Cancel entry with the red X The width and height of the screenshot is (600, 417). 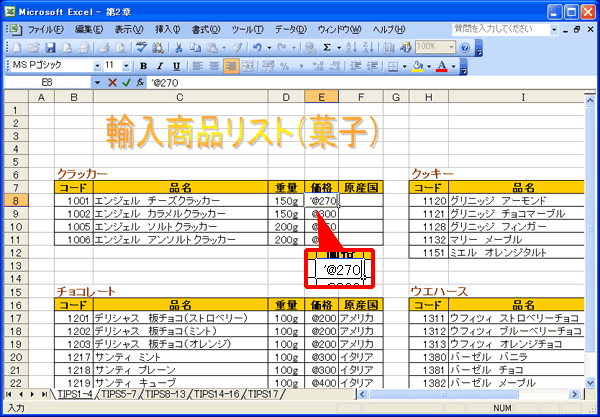tap(112, 82)
